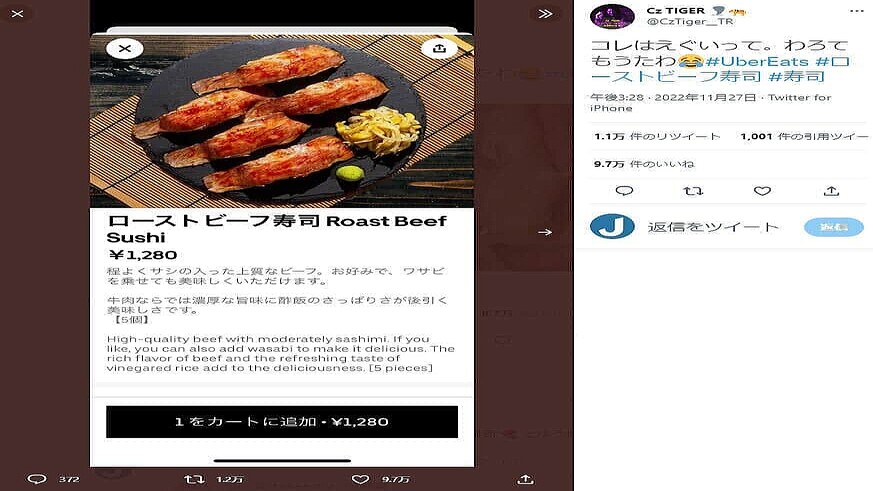Open the @CzTiger_TR handle link

(690, 22)
